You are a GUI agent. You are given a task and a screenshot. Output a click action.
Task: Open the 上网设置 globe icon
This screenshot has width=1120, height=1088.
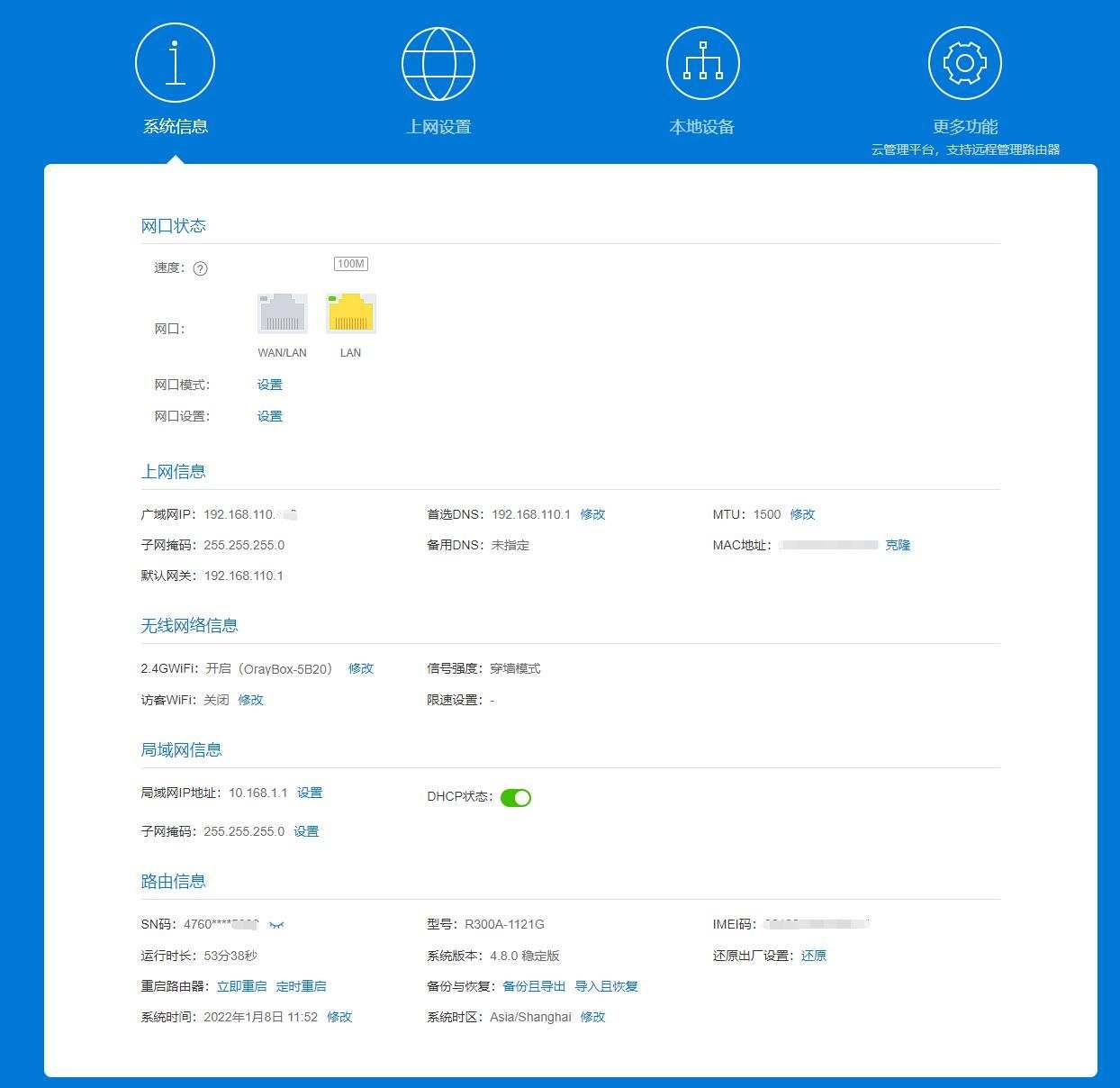438,63
